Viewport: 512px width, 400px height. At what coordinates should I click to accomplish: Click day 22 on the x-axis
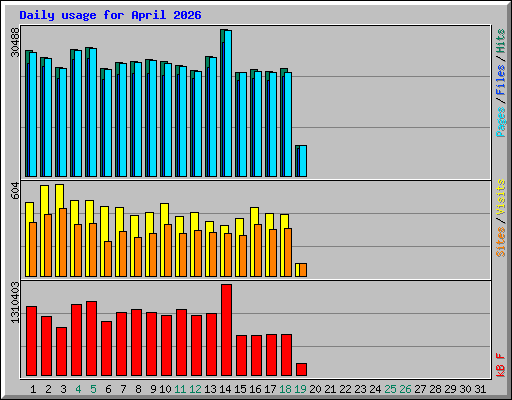click(345, 389)
